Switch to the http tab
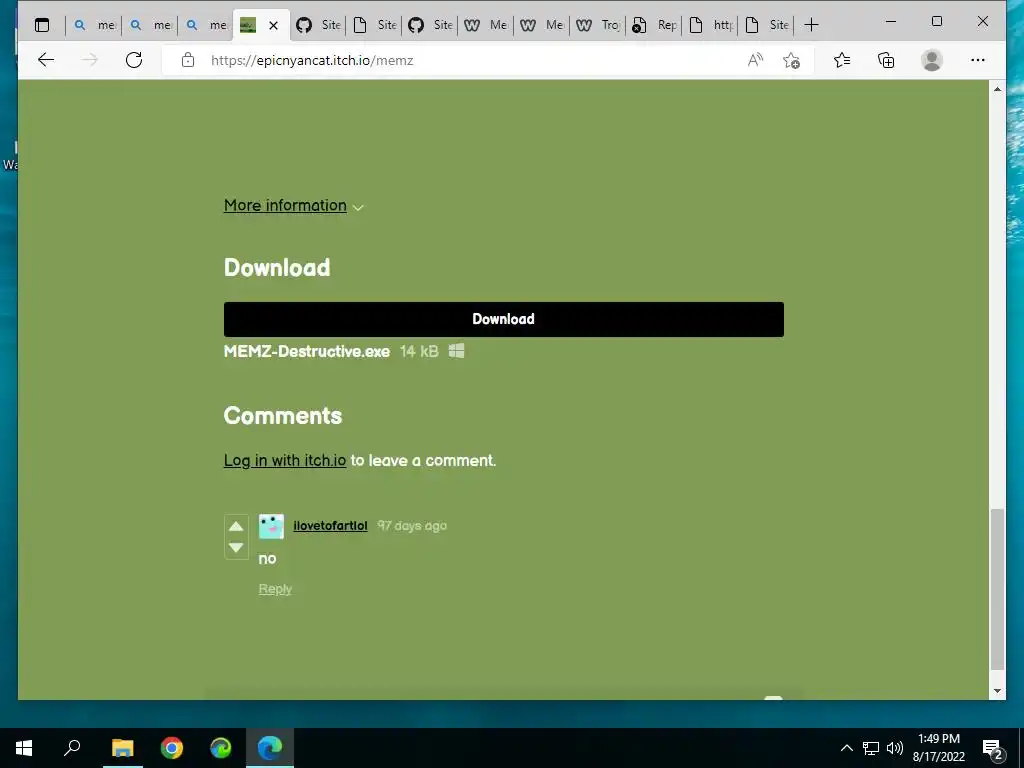The width and height of the screenshot is (1024, 768). point(711,25)
